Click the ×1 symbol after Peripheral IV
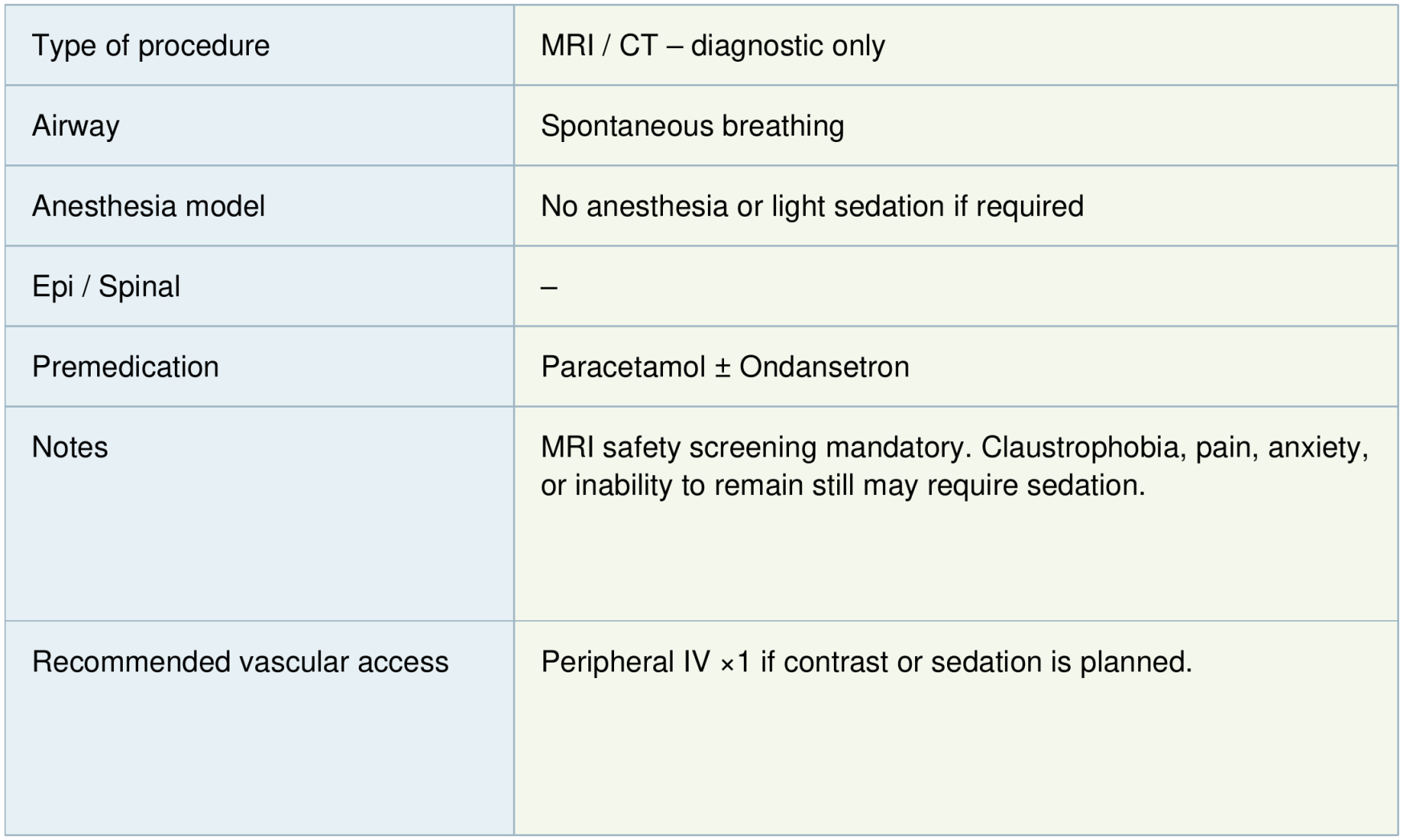Image resolution: width=1403 pixels, height=840 pixels. coord(735,663)
